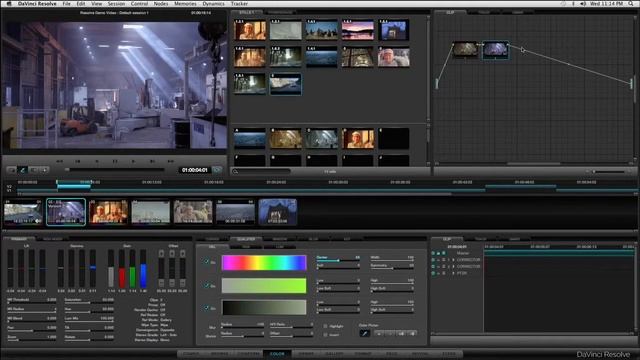This screenshot has width=640, height=360.
Task: Expand the PTZR keyframe row
Action: (x=453, y=273)
